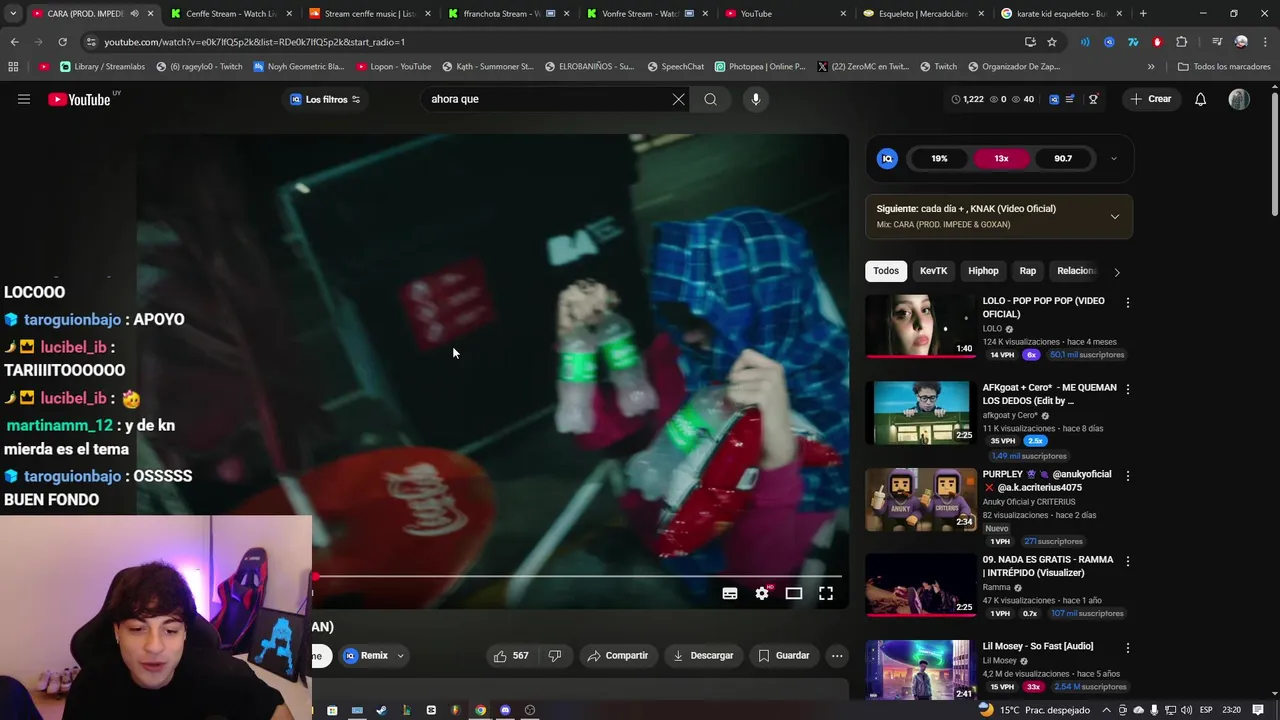Click Compartir button
This screenshot has width=1280, height=720.
618,655
